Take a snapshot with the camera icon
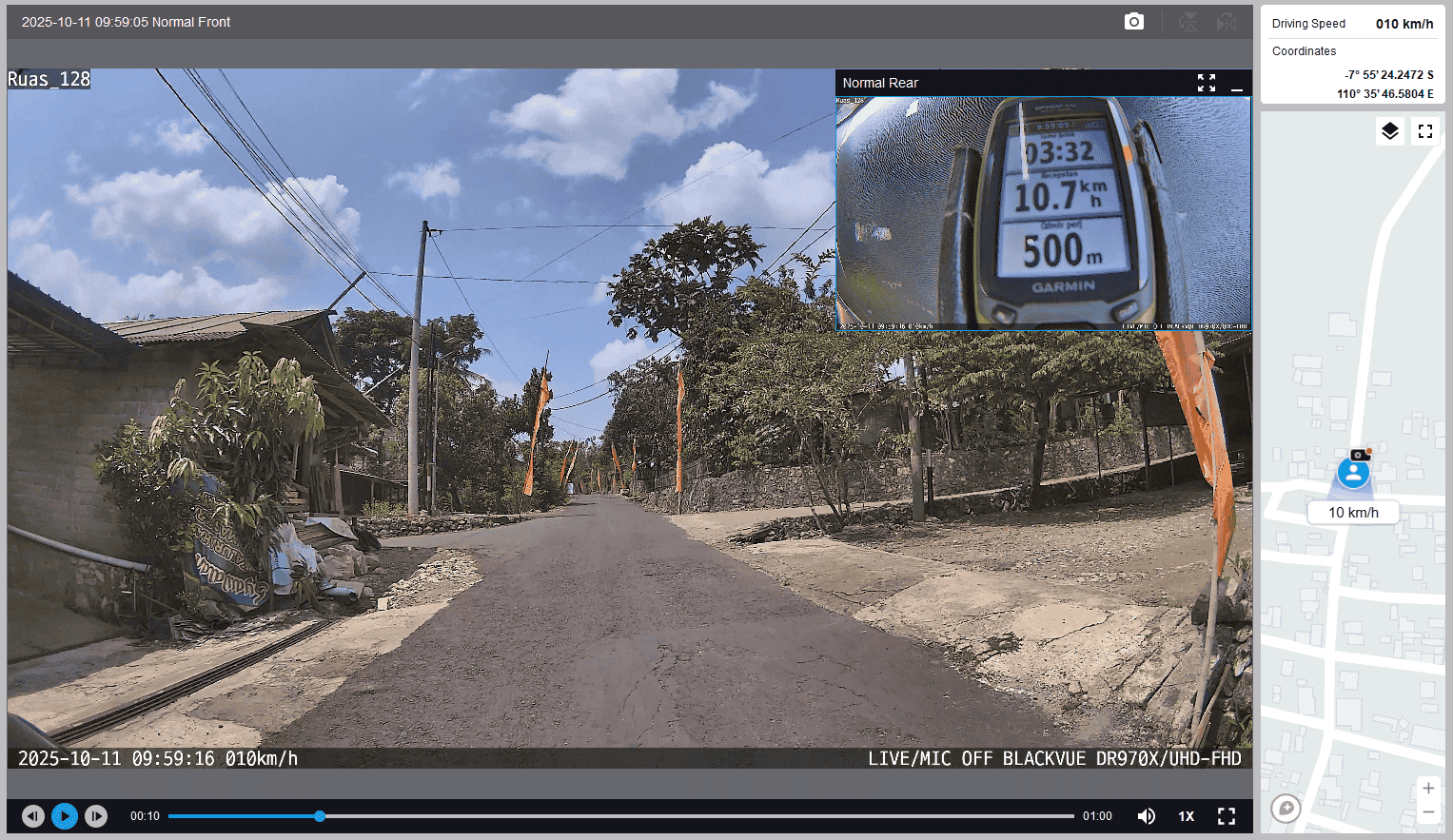The width and height of the screenshot is (1453, 840). coord(1133,22)
